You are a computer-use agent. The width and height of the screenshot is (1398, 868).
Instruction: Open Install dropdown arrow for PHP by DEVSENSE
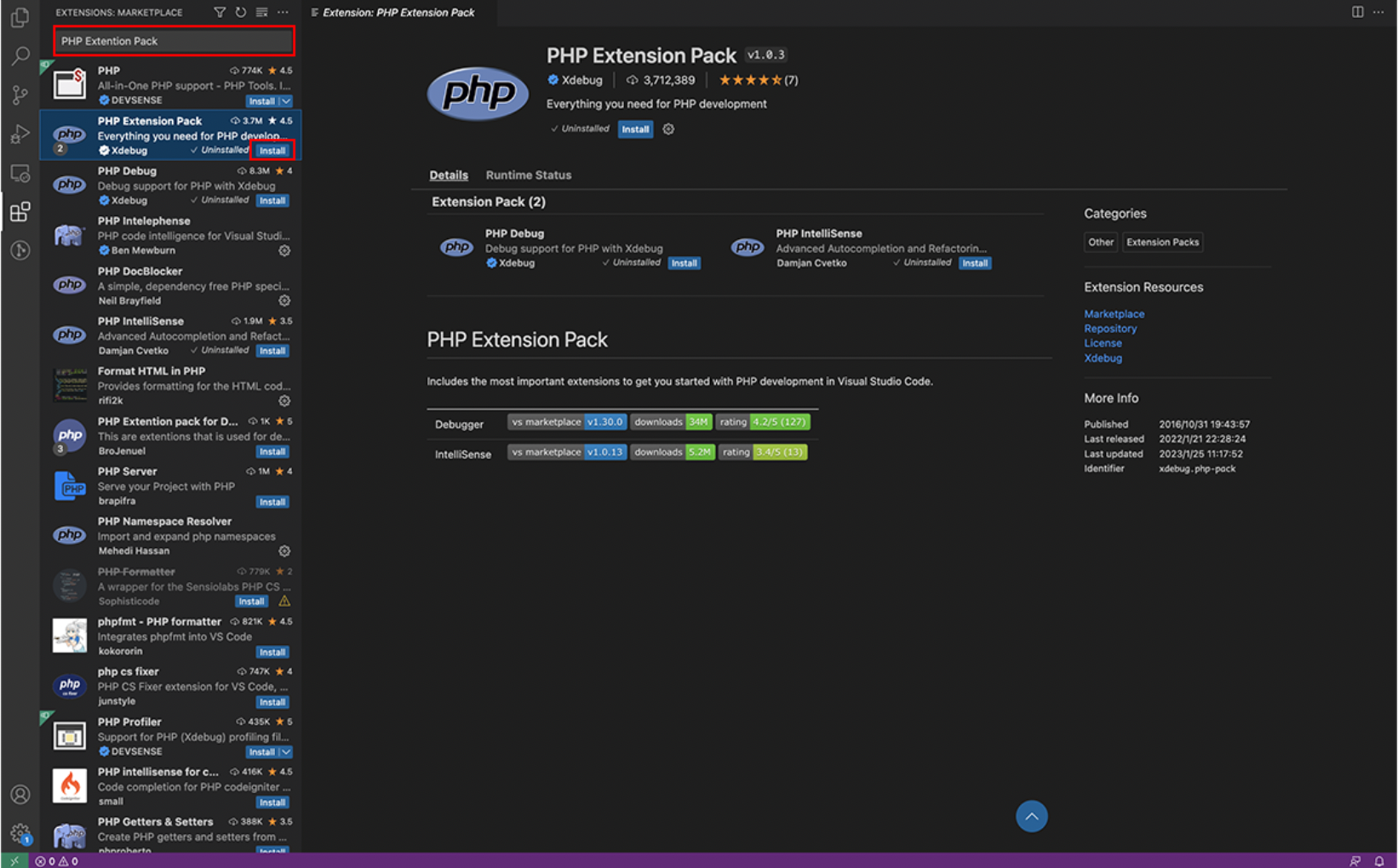pyautogui.click(x=286, y=101)
